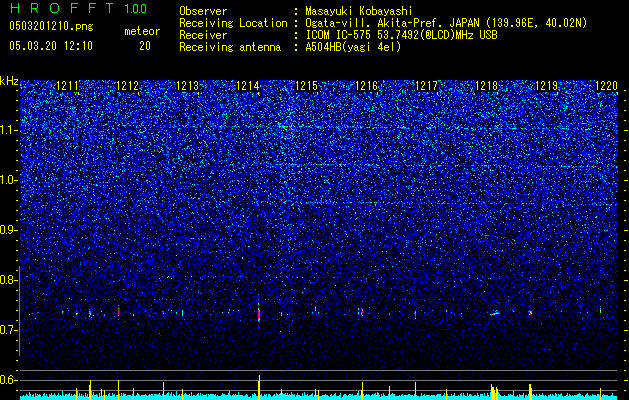This screenshot has height=400, width=629.
Task: Click the 1212 time marker
Action: coord(128,86)
